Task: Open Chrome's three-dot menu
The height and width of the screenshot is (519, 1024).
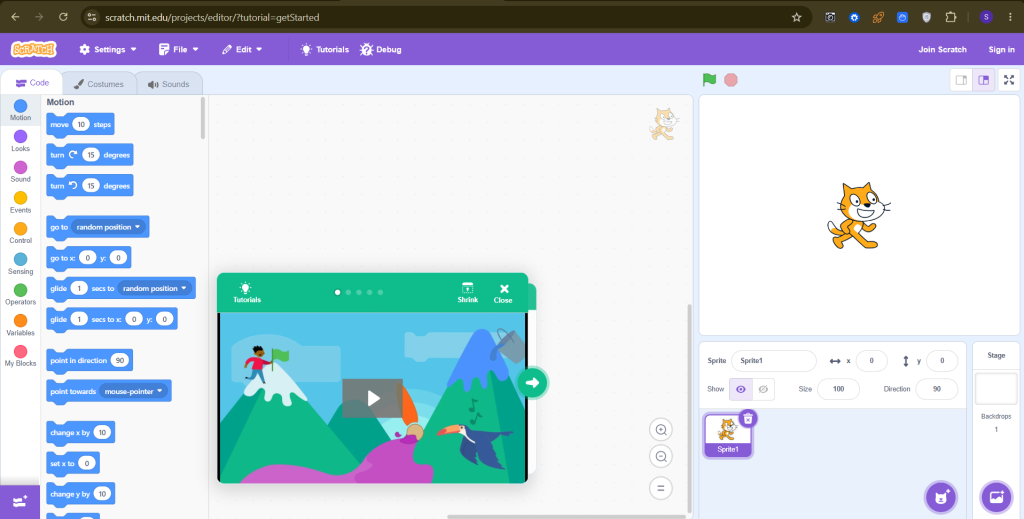Action: coord(1010,18)
